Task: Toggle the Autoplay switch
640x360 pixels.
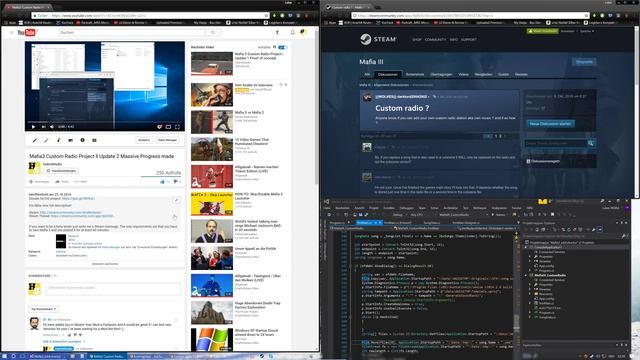Action: (x=282, y=47)
